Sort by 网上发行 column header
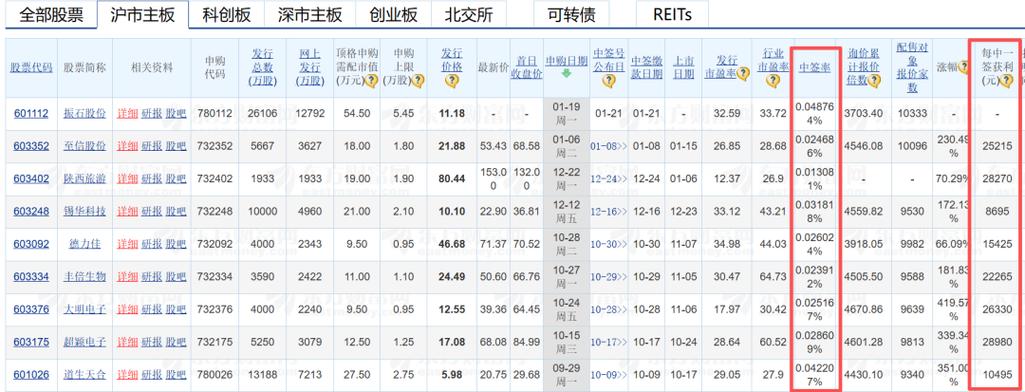 (309, 67)
